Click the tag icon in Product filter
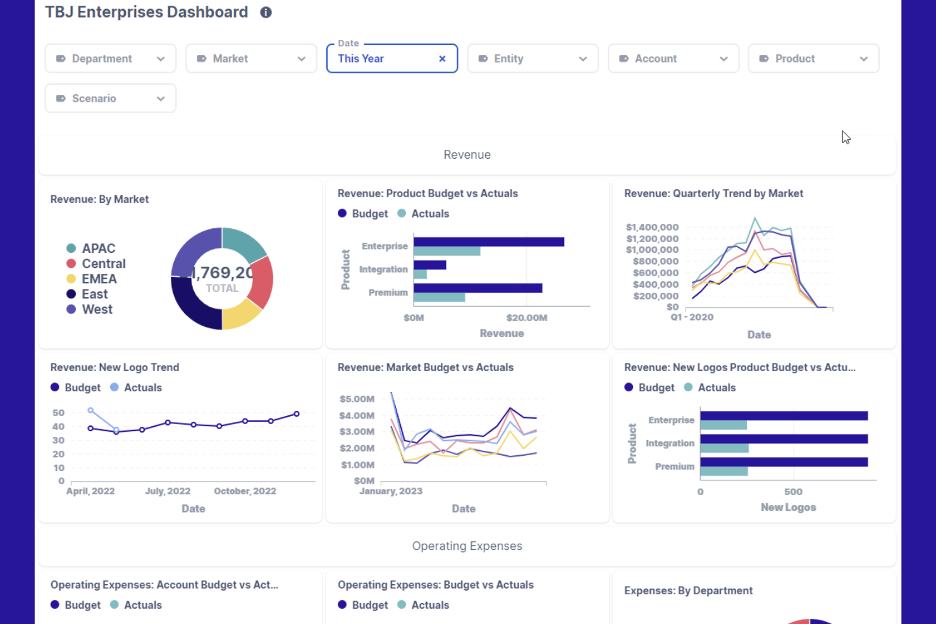 click(764, 59)
